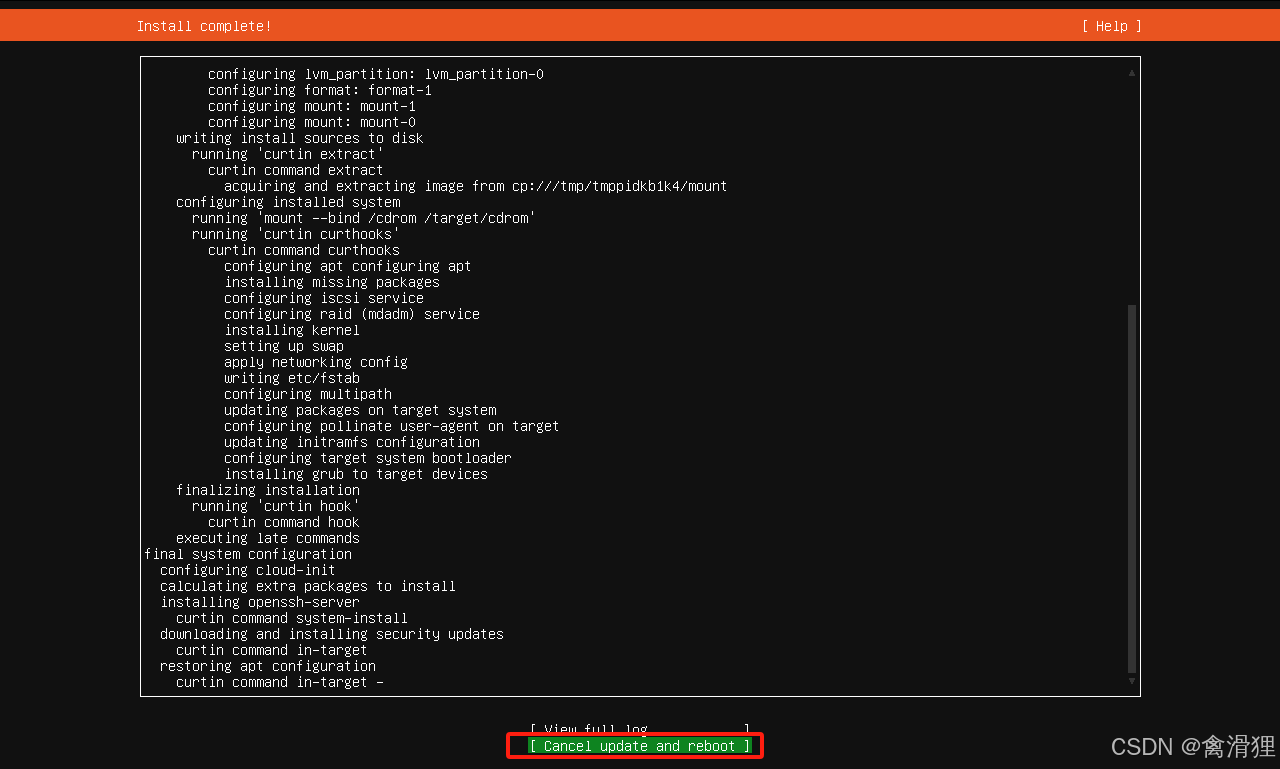This screenshot has width=1280, height=769.
Task: Click the log scrollbar down arrow
Action: (1132, 682)
